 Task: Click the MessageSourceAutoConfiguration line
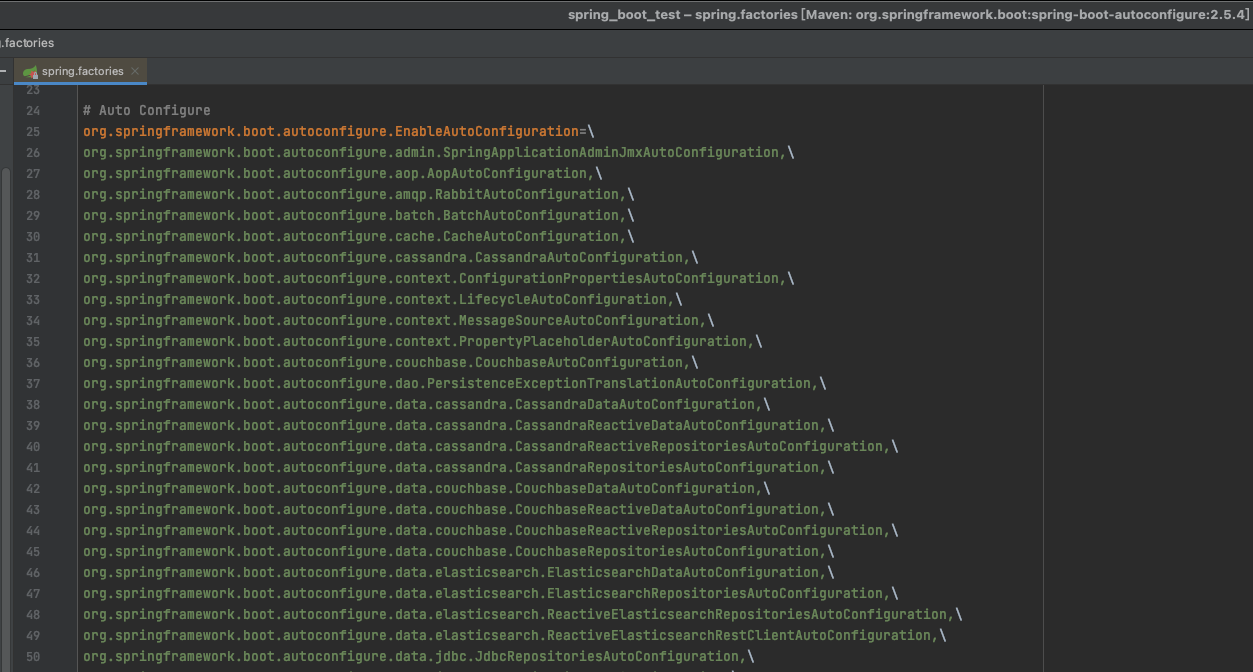pos(399,320)
